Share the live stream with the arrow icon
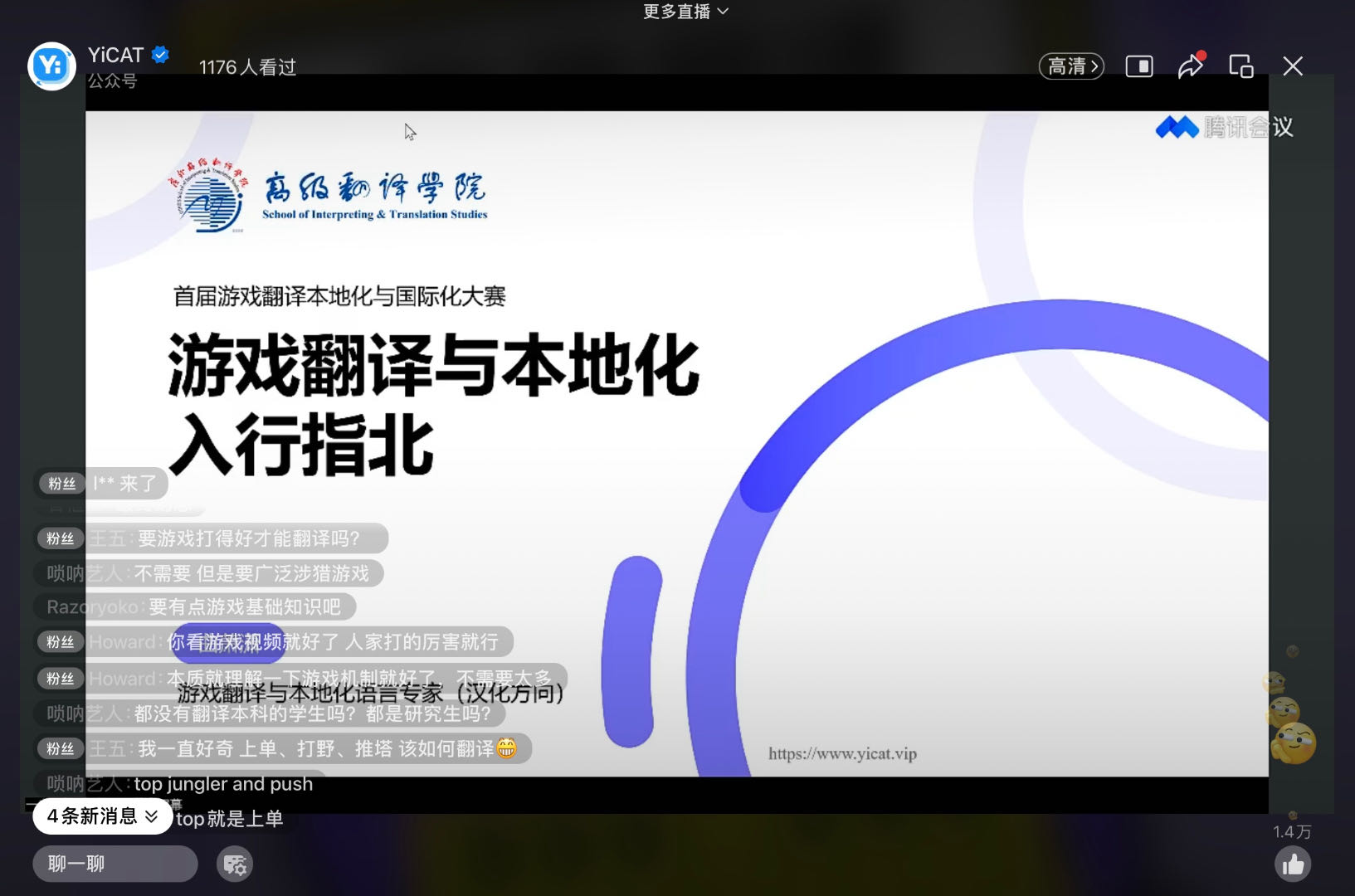Image resolution: width=1355 pixels, height=896 pixels. point(1190,66)
